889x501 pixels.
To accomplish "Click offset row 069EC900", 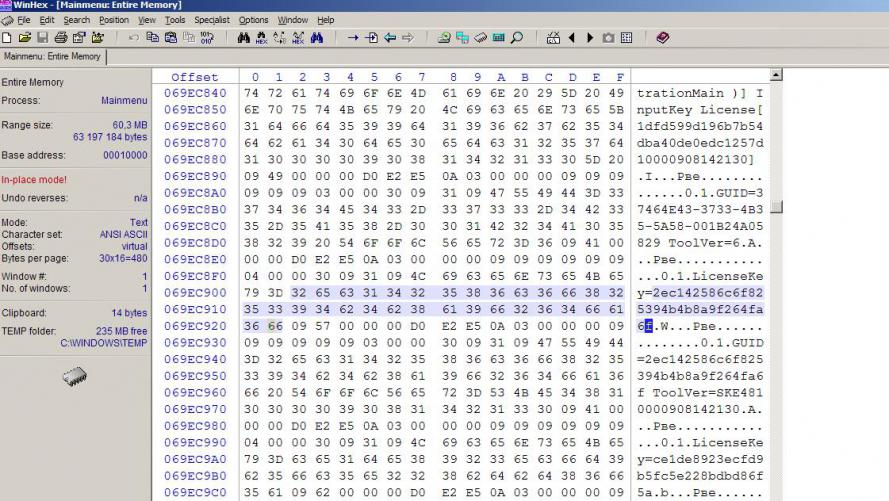I will (195, 293).
